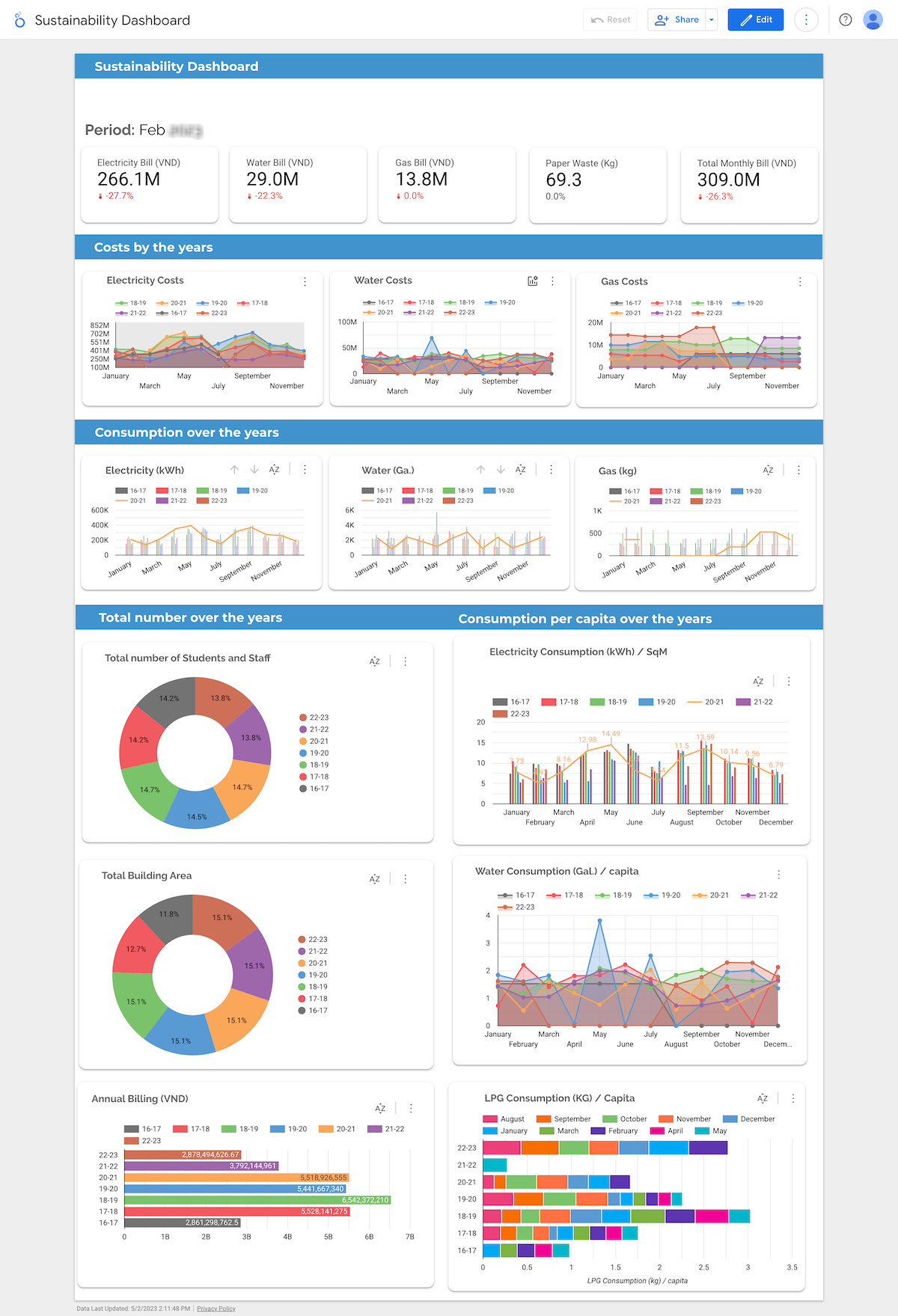
Task: Open Gas Costs chart options menu
Action: pos(800,282)
